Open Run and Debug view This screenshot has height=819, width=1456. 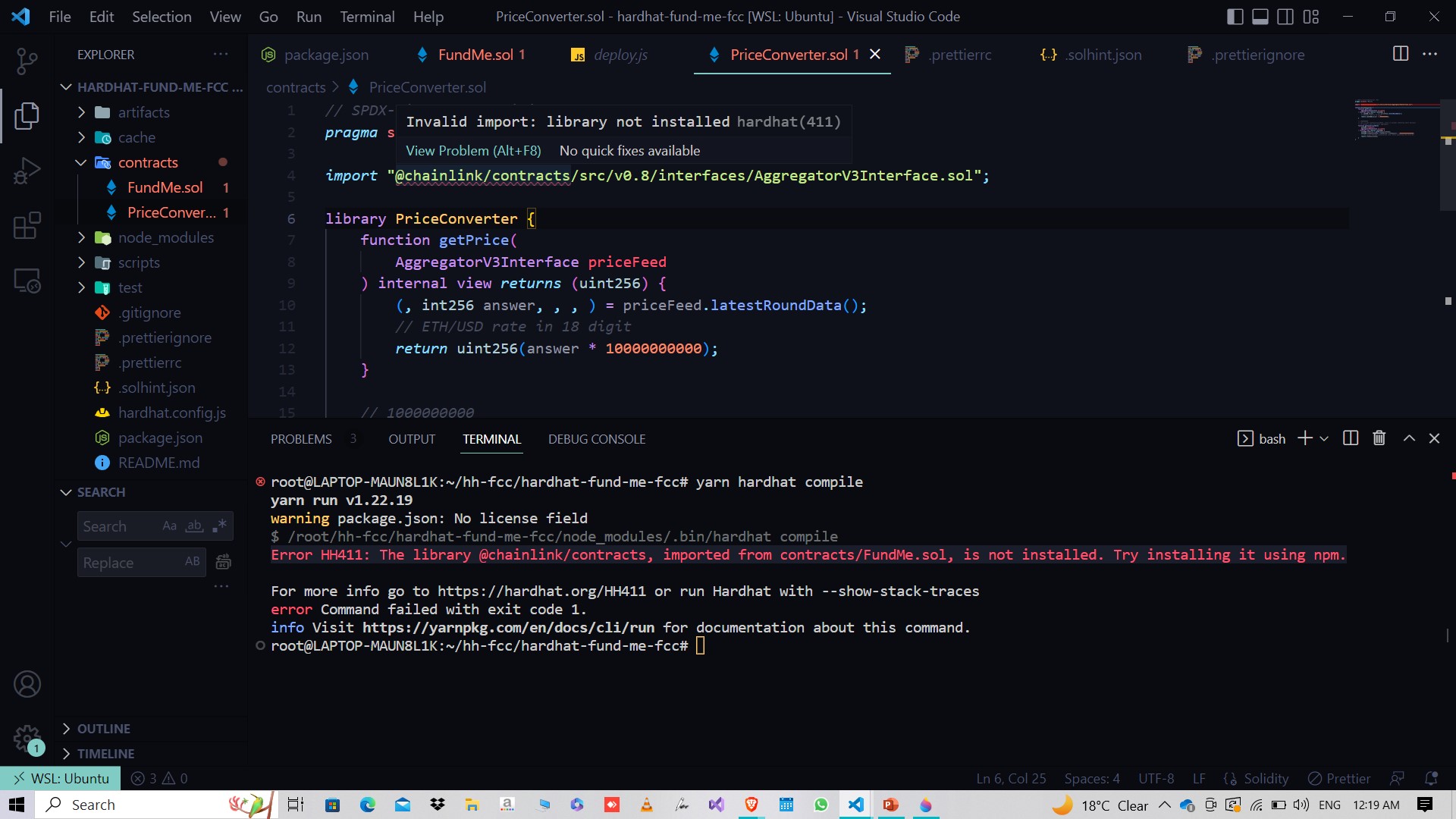point(27,171)
